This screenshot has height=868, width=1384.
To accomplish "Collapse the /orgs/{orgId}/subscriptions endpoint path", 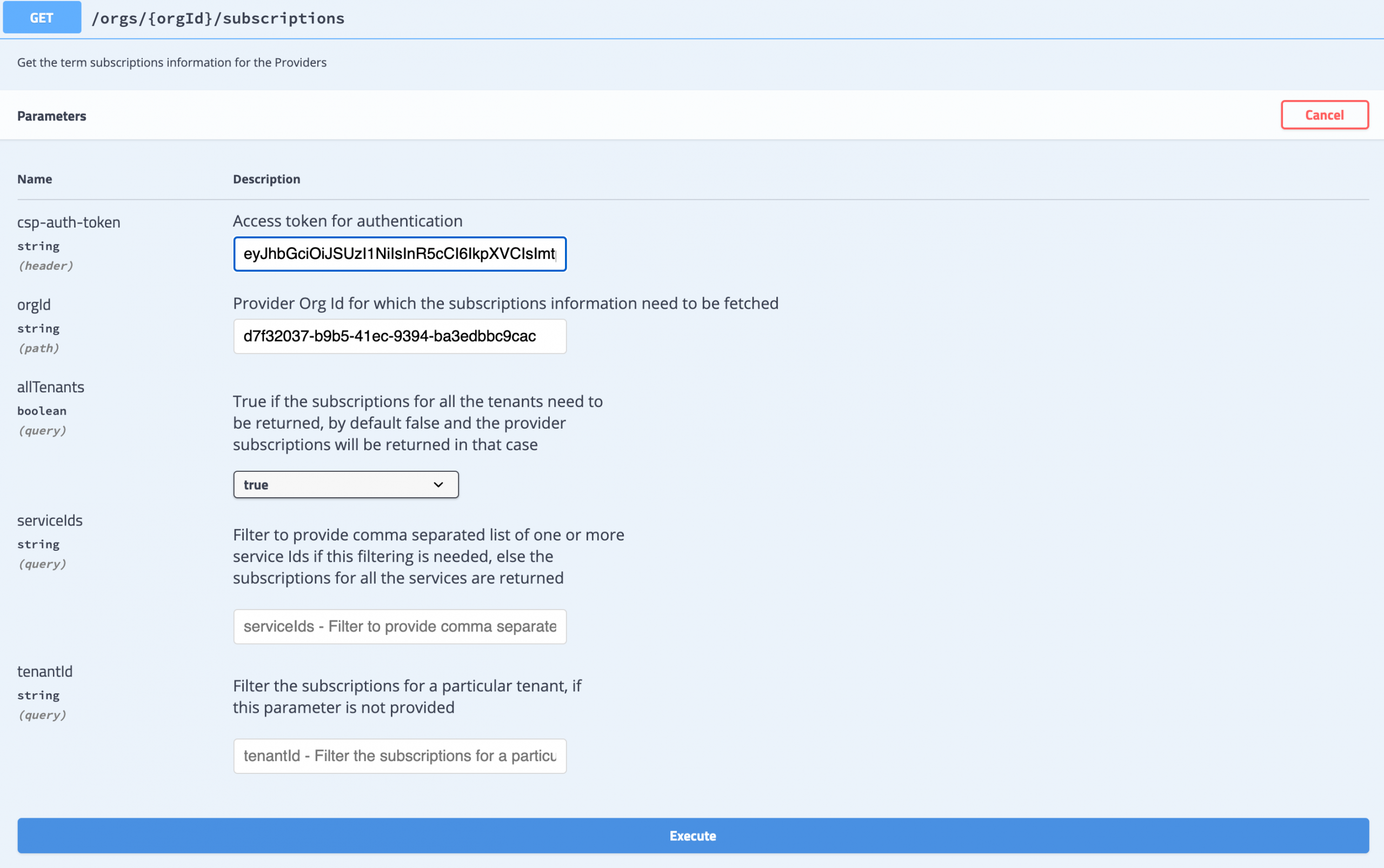I will [x=218, y=18].
